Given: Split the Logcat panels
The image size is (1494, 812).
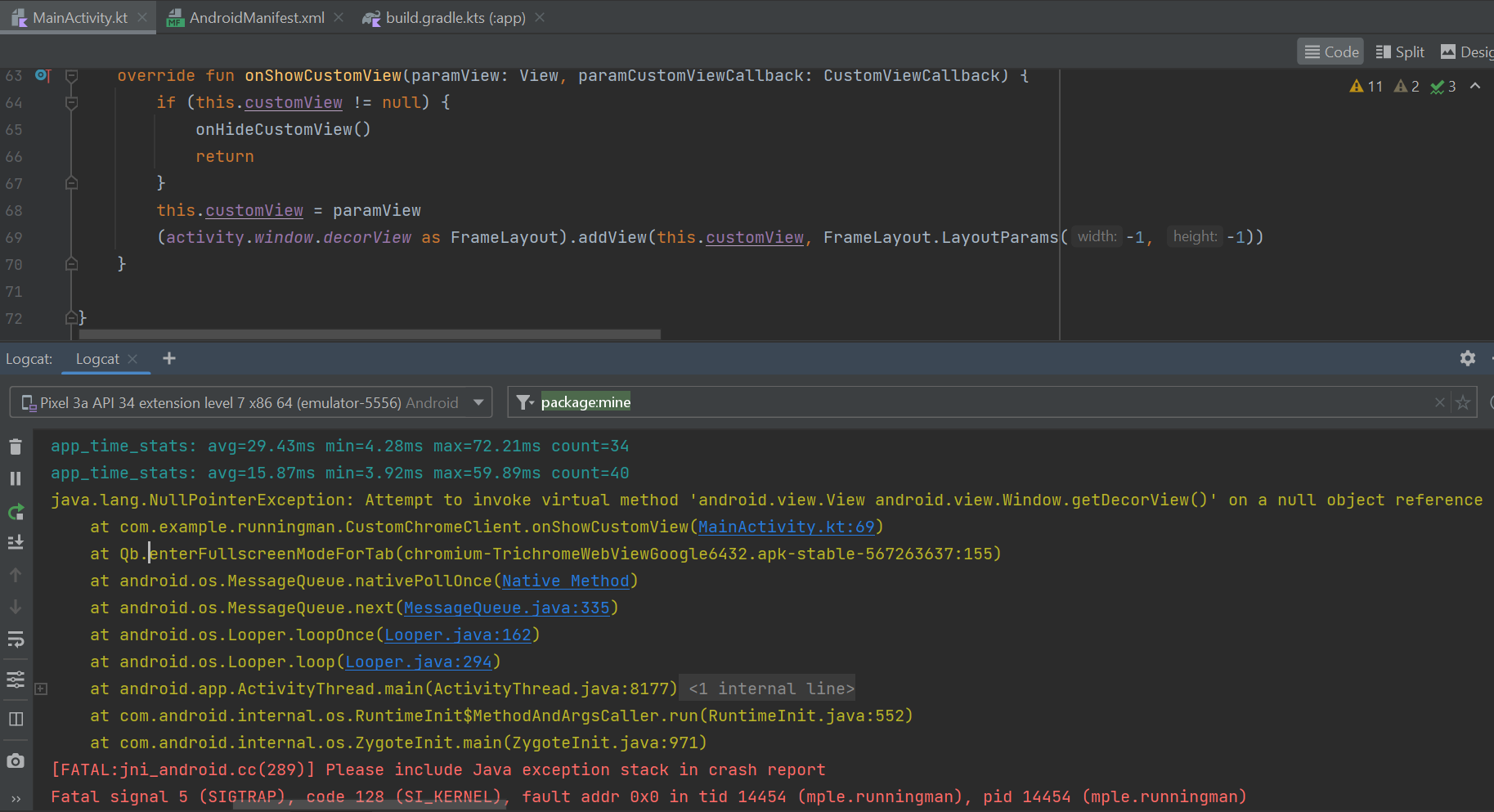Looking at the screenshot, I should 16,719.
